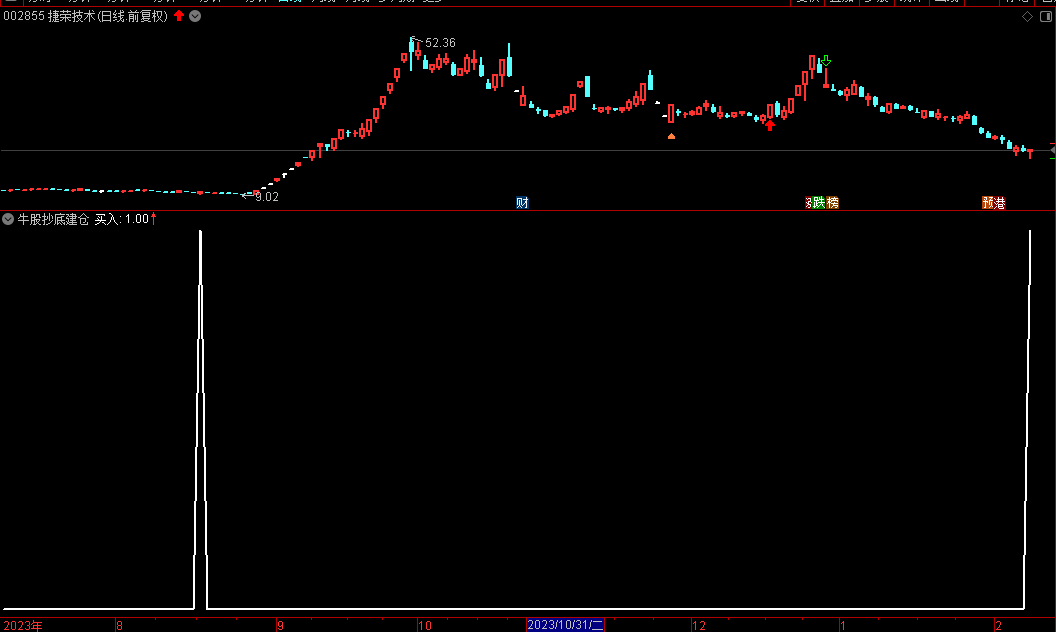Viewport: 1056px width, 632px height.
Task: Click the 牛股抄底建仓 indicator name
Action: tap(53, 219)
